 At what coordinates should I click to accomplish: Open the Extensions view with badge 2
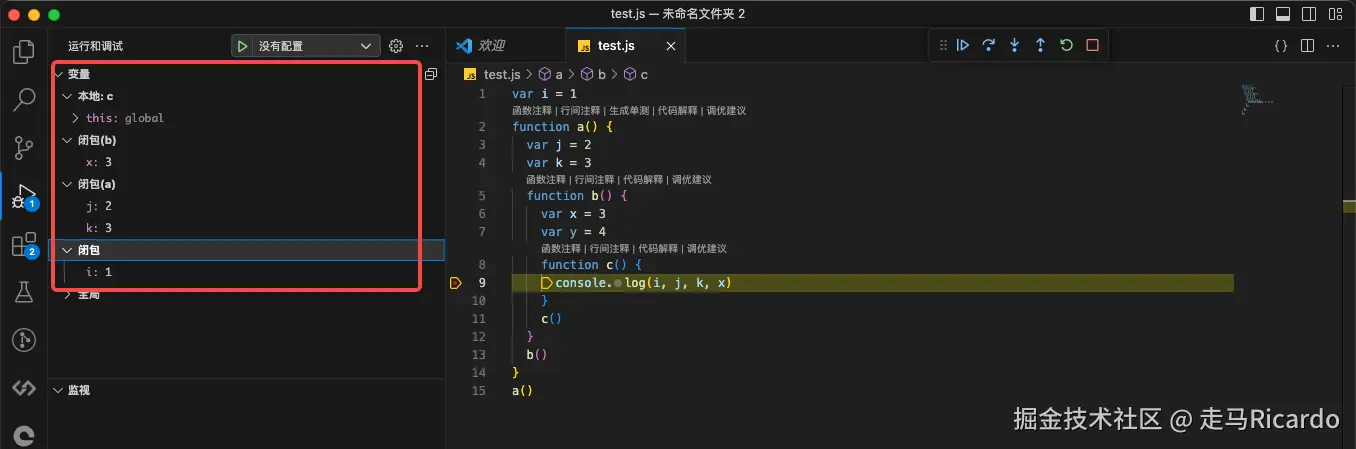23,245
